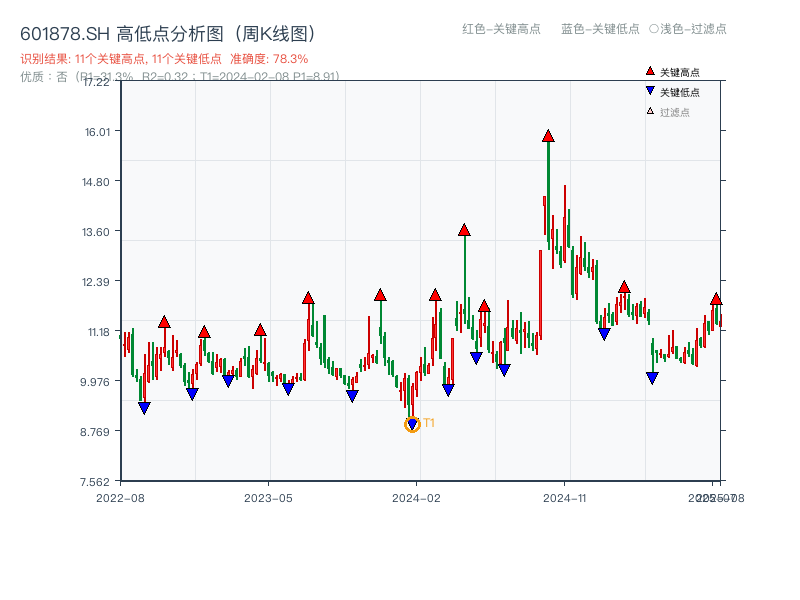
Task: Click the blue 关键低点 legend triangle icon
Action: coord(650,91)
